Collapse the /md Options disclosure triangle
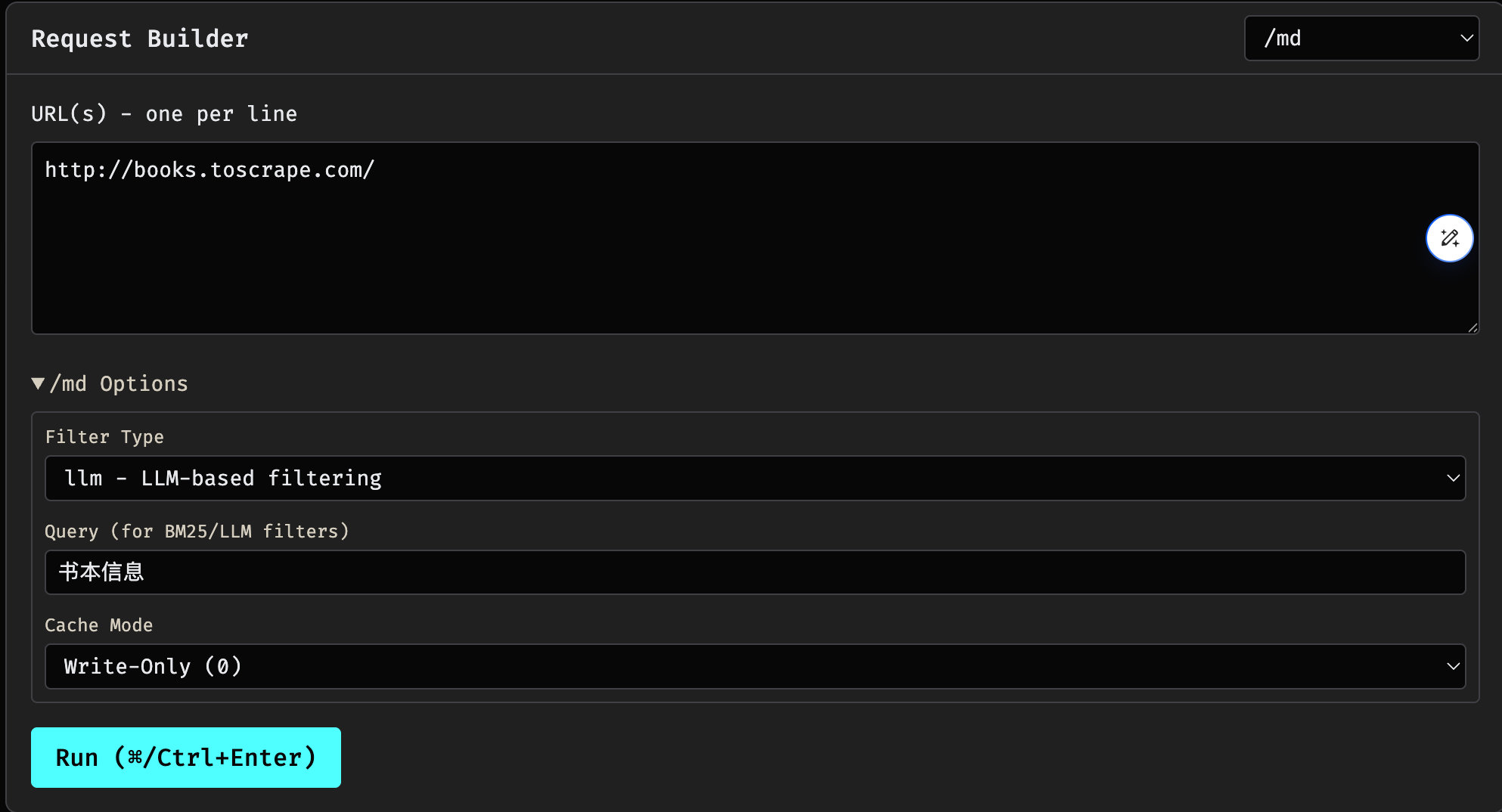Screen dimensions: 1502x812 point(38,383)
